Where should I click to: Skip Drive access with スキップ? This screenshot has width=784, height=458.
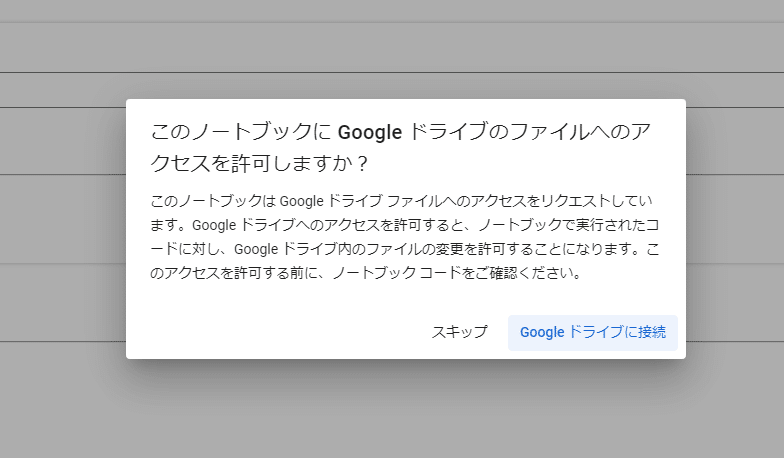(459, 332)
